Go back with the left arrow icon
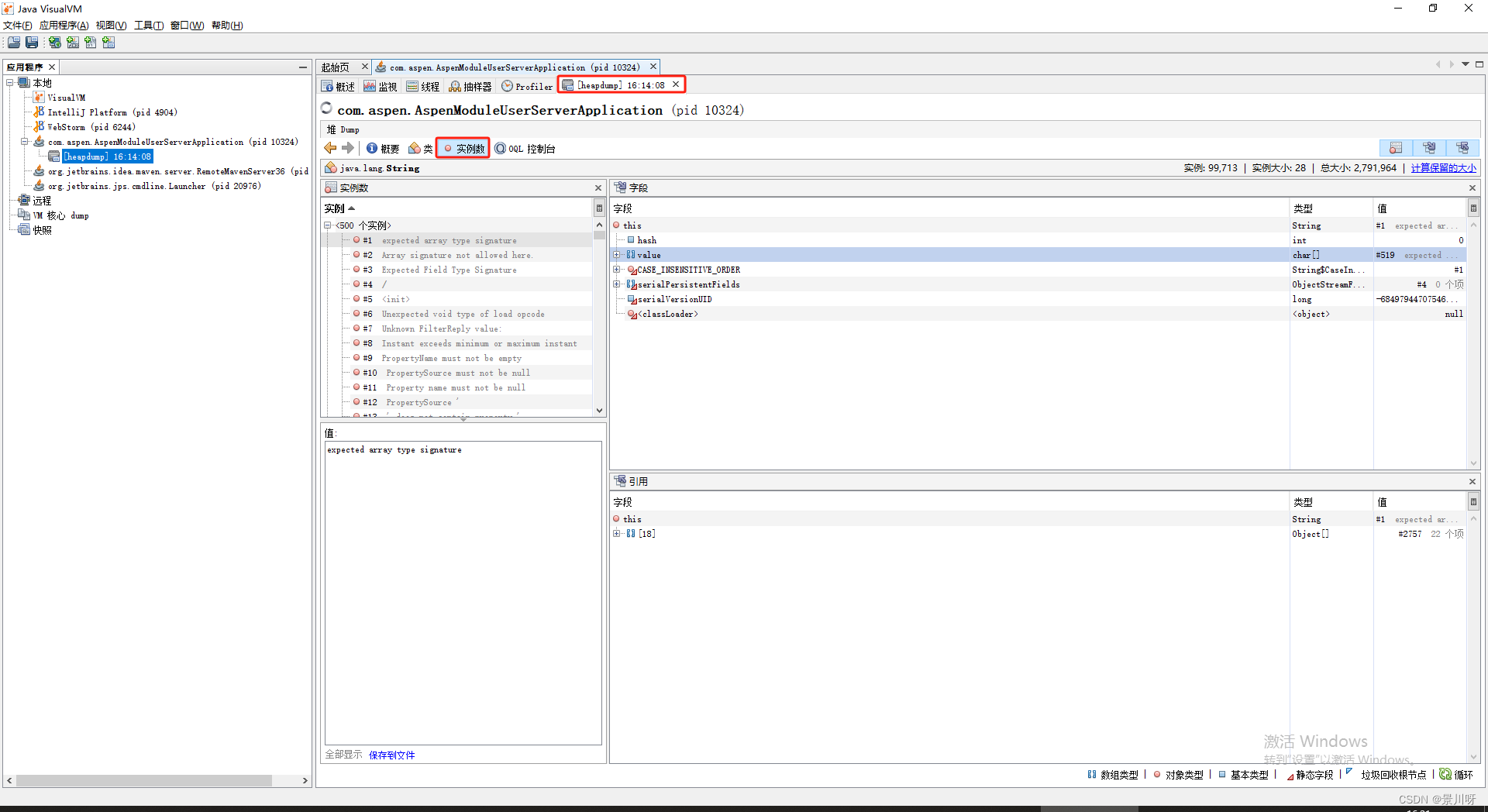The height and width of the screenshot is (812, 1488). tap(331, 148)
